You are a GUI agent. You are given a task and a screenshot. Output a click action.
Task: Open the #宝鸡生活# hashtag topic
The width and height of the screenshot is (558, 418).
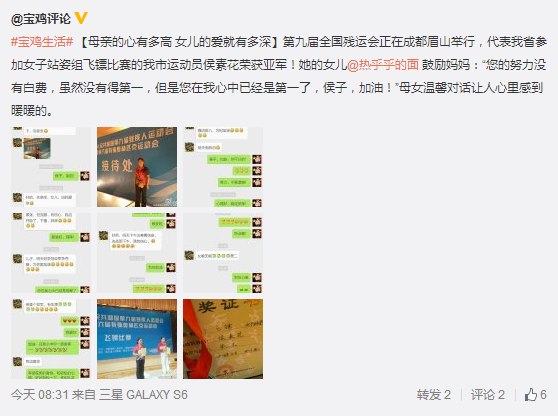tap(42, 42)
